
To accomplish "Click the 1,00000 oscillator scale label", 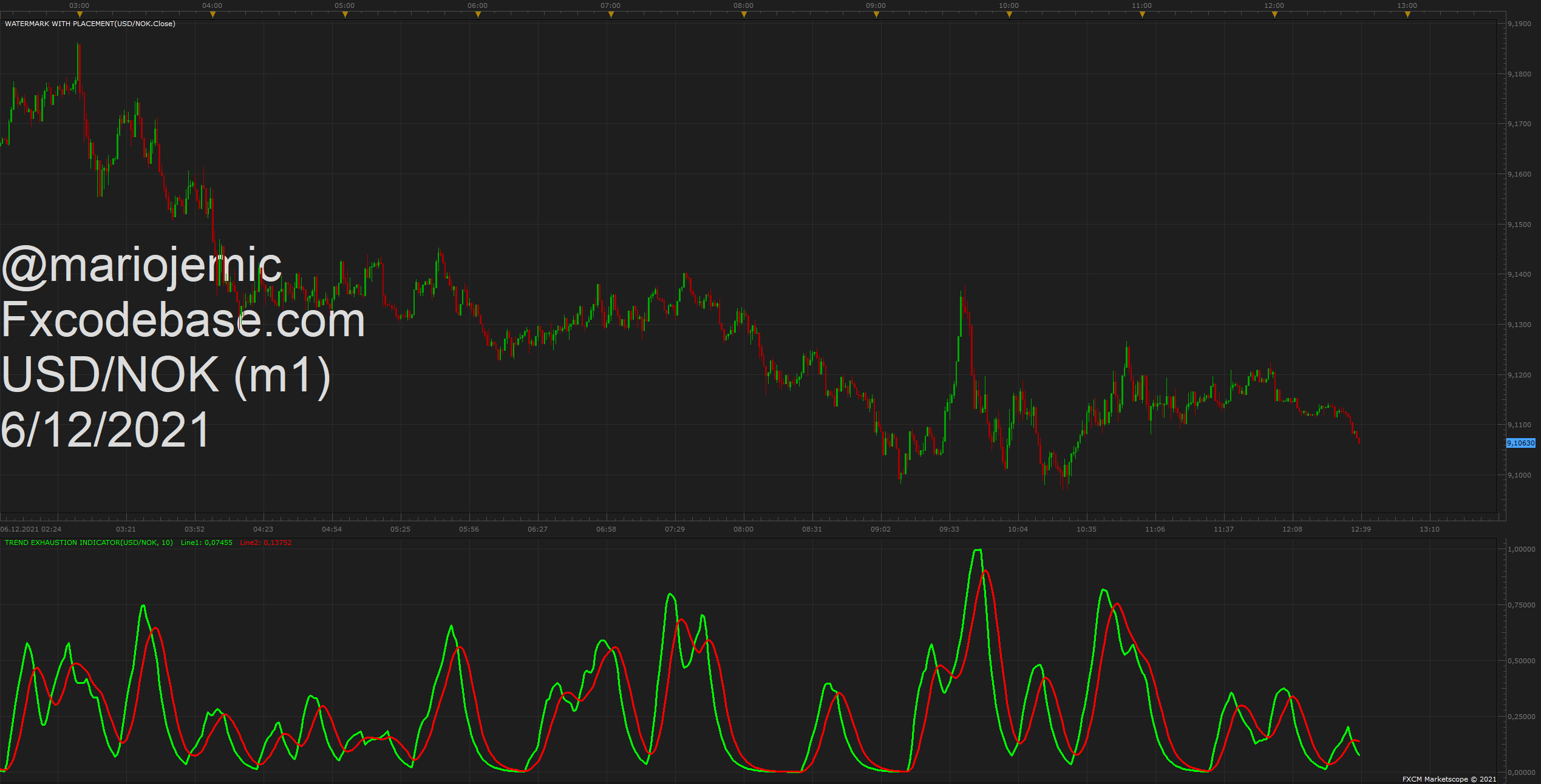I will 1521,549.
